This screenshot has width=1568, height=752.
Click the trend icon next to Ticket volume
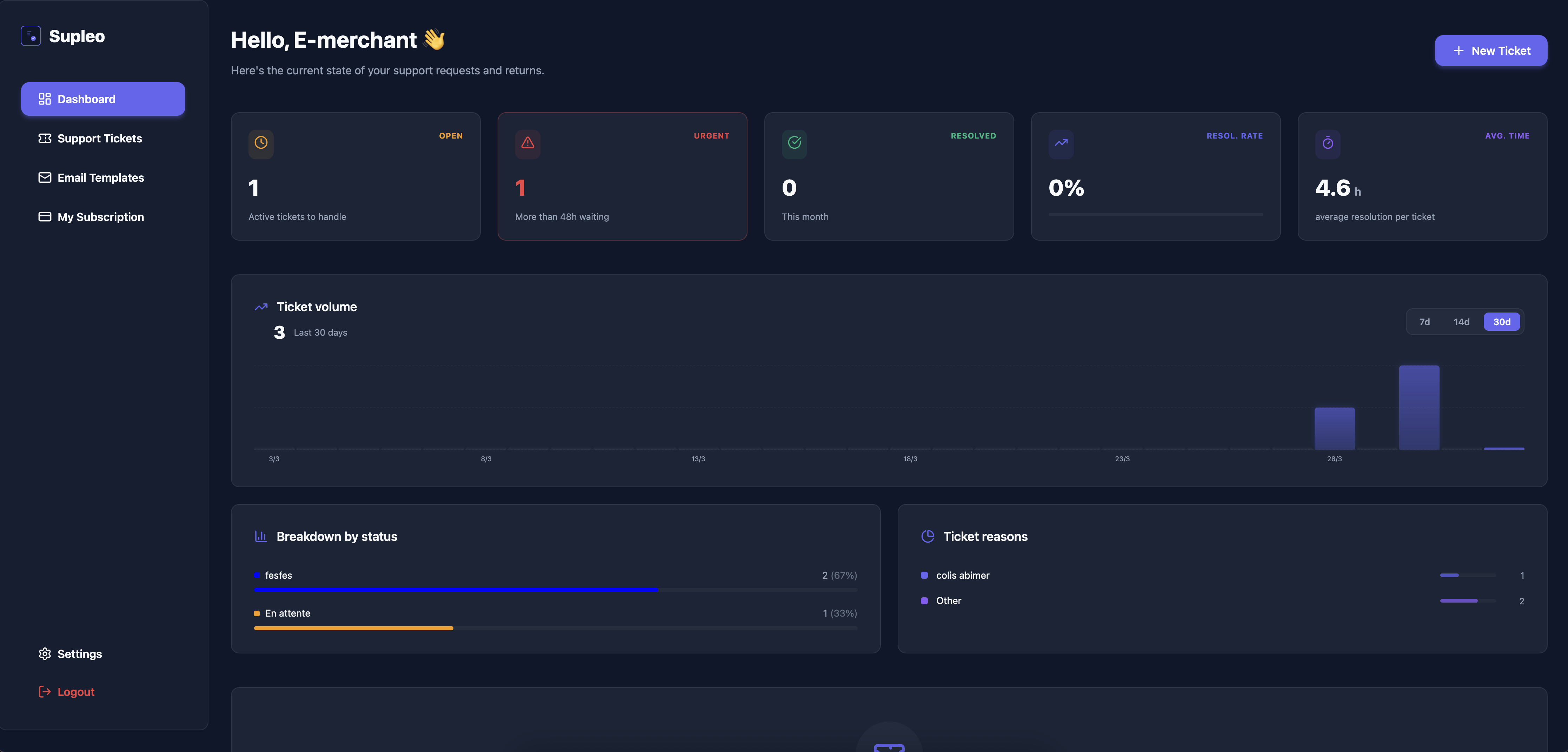(260, 307)
